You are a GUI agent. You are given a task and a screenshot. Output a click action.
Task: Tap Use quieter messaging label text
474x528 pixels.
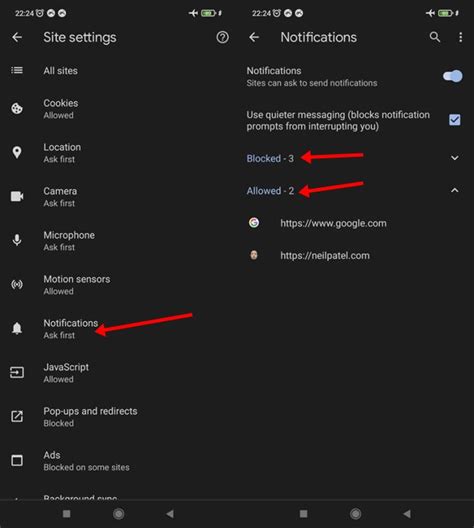coord(338,120)
